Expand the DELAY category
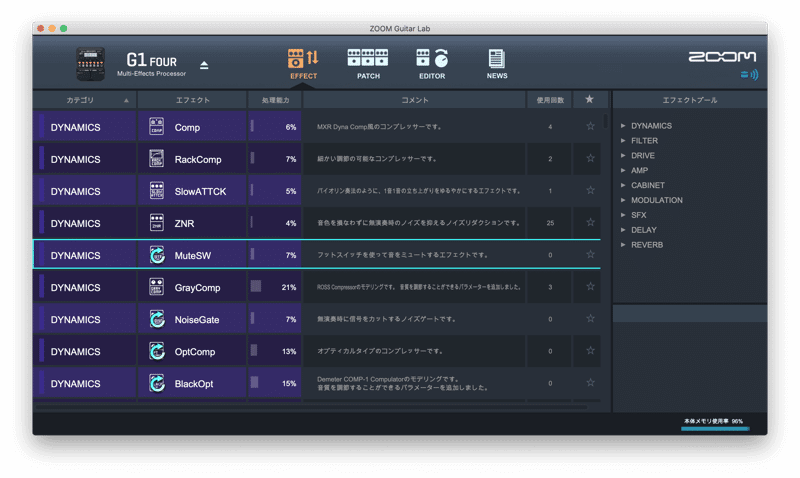800x478 pixels. pyautogui.click(x=623, y=230)
